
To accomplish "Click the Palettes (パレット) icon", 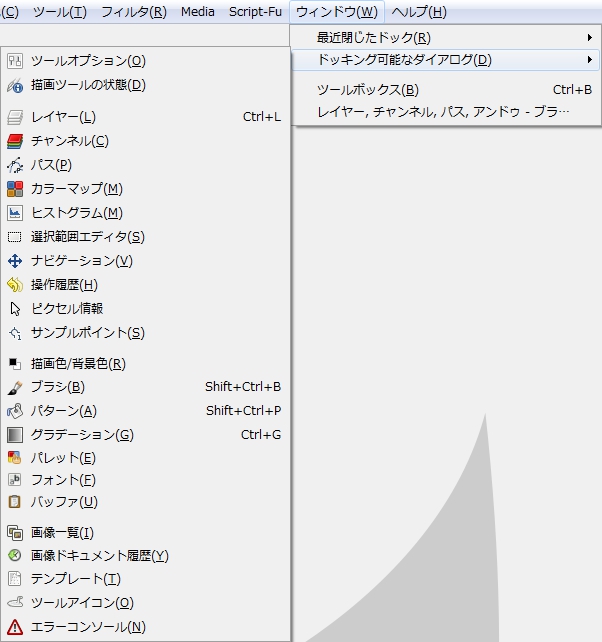I will point(15,458).
